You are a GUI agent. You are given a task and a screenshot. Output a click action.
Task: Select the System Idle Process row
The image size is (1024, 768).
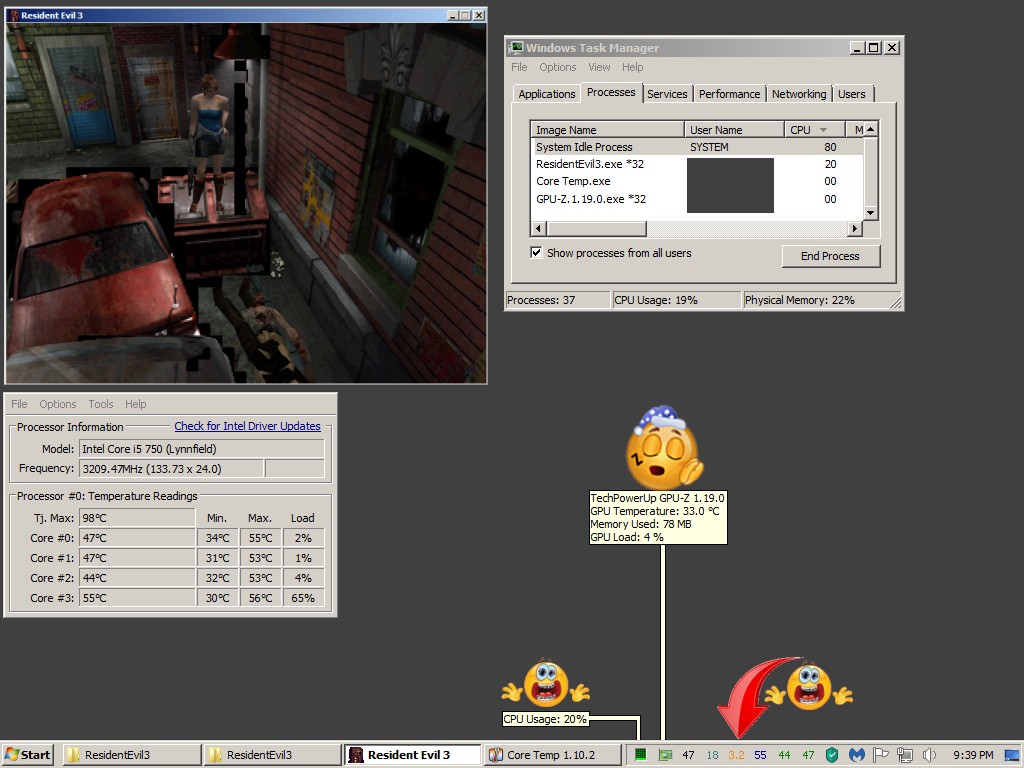pos(697,147)
